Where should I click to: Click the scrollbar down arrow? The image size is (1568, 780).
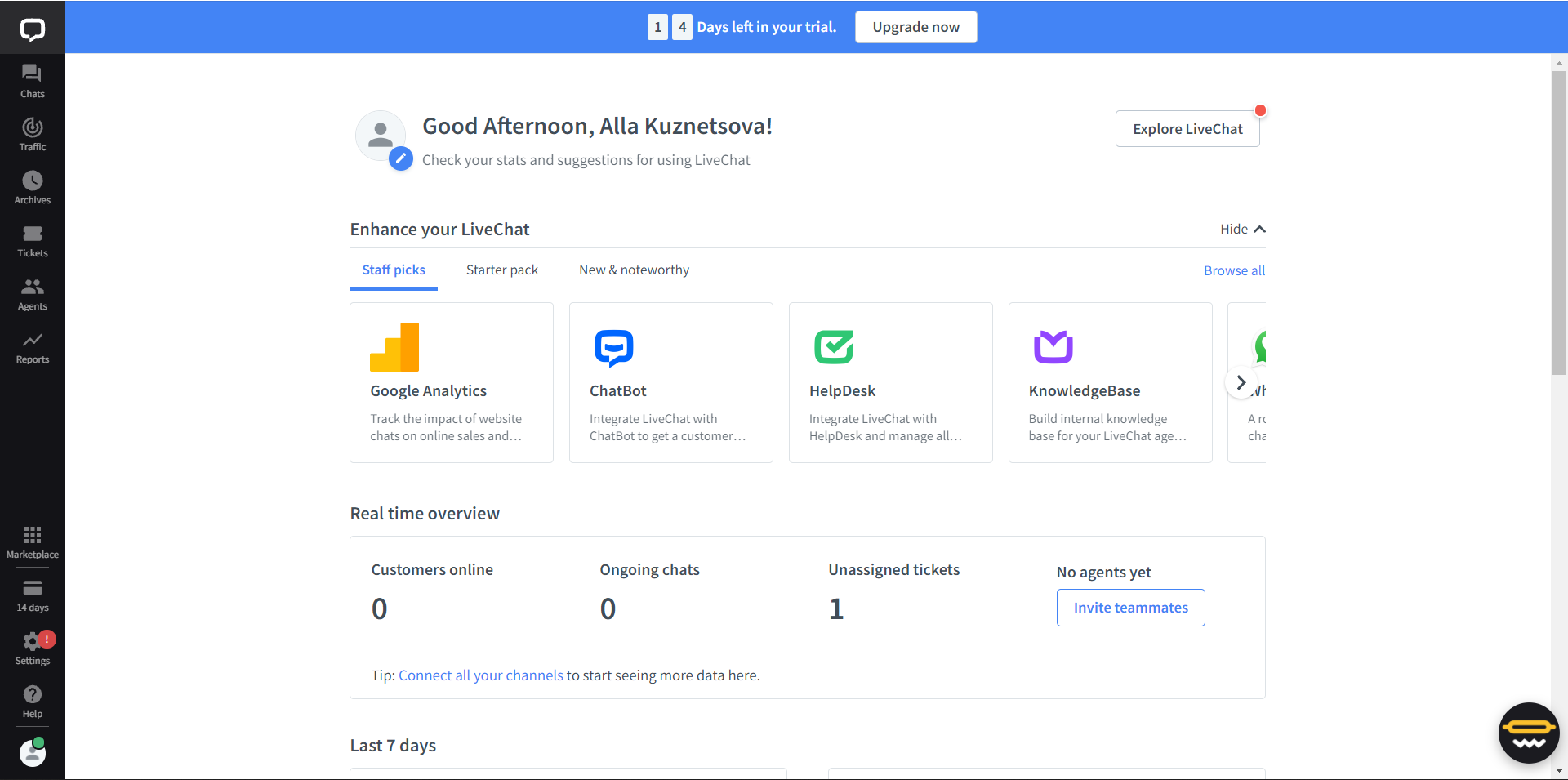click(1559, 770)
